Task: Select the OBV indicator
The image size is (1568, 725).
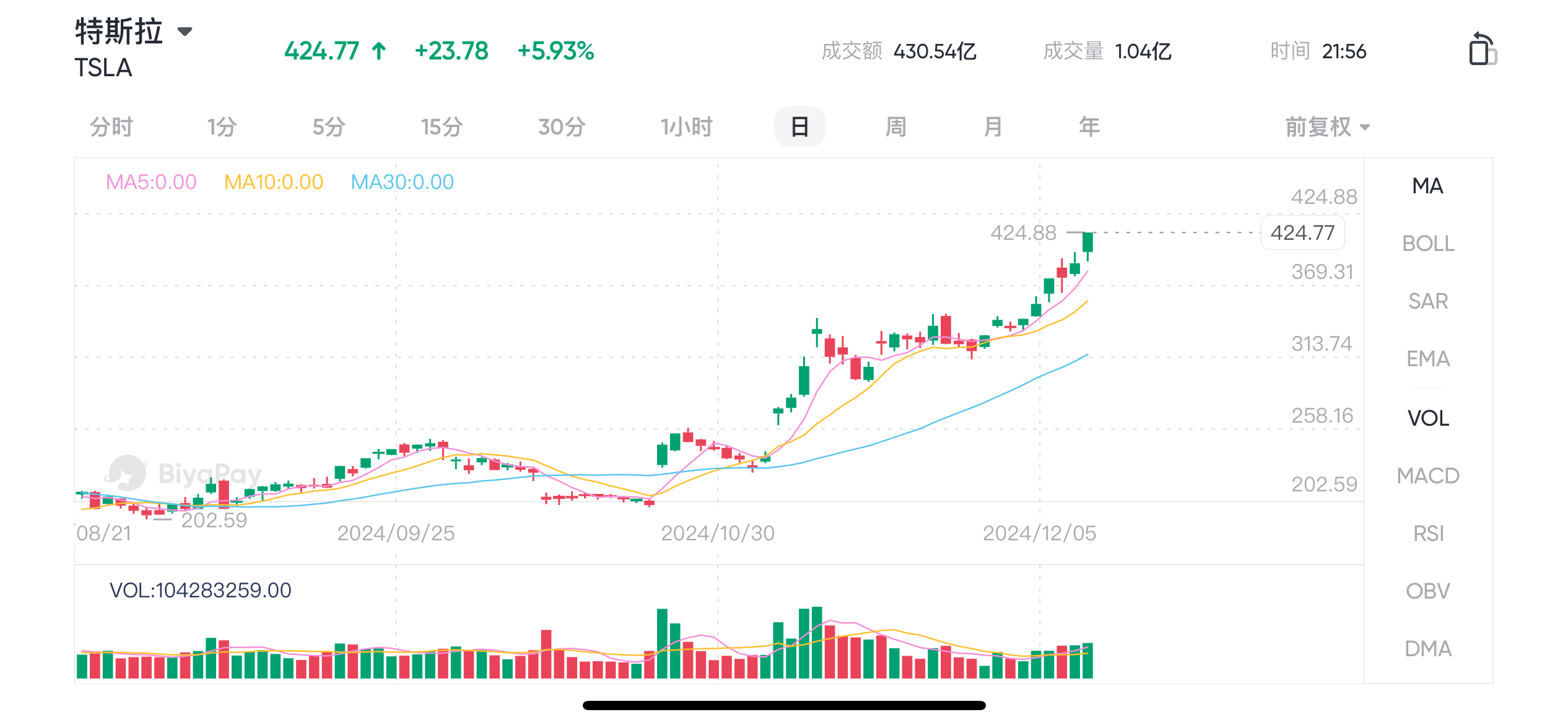Action: click(1428, 591)
